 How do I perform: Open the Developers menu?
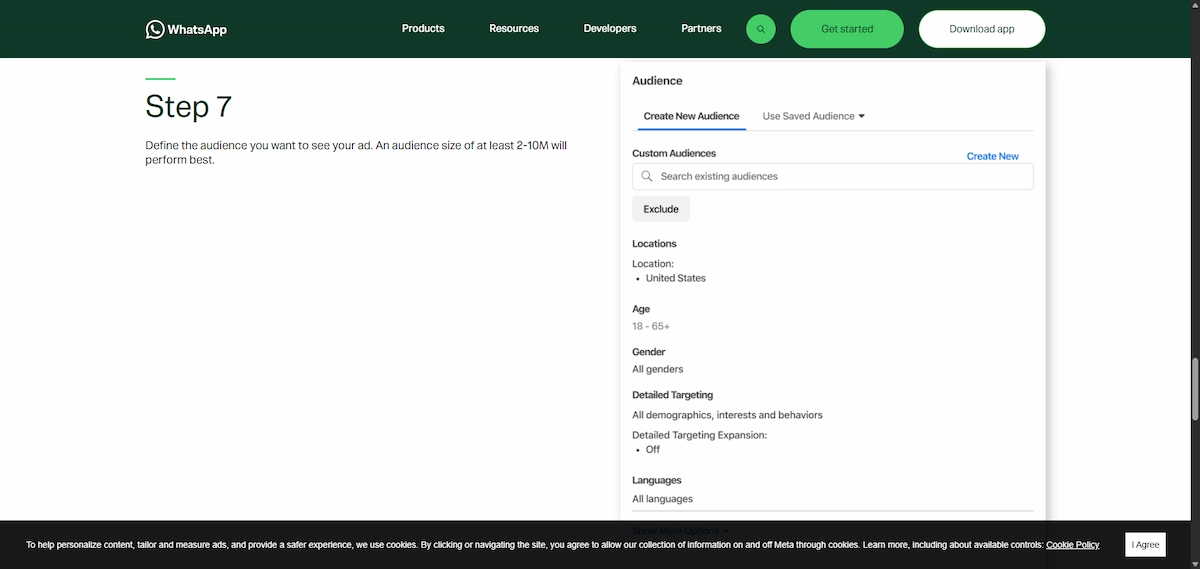point(610,29)
